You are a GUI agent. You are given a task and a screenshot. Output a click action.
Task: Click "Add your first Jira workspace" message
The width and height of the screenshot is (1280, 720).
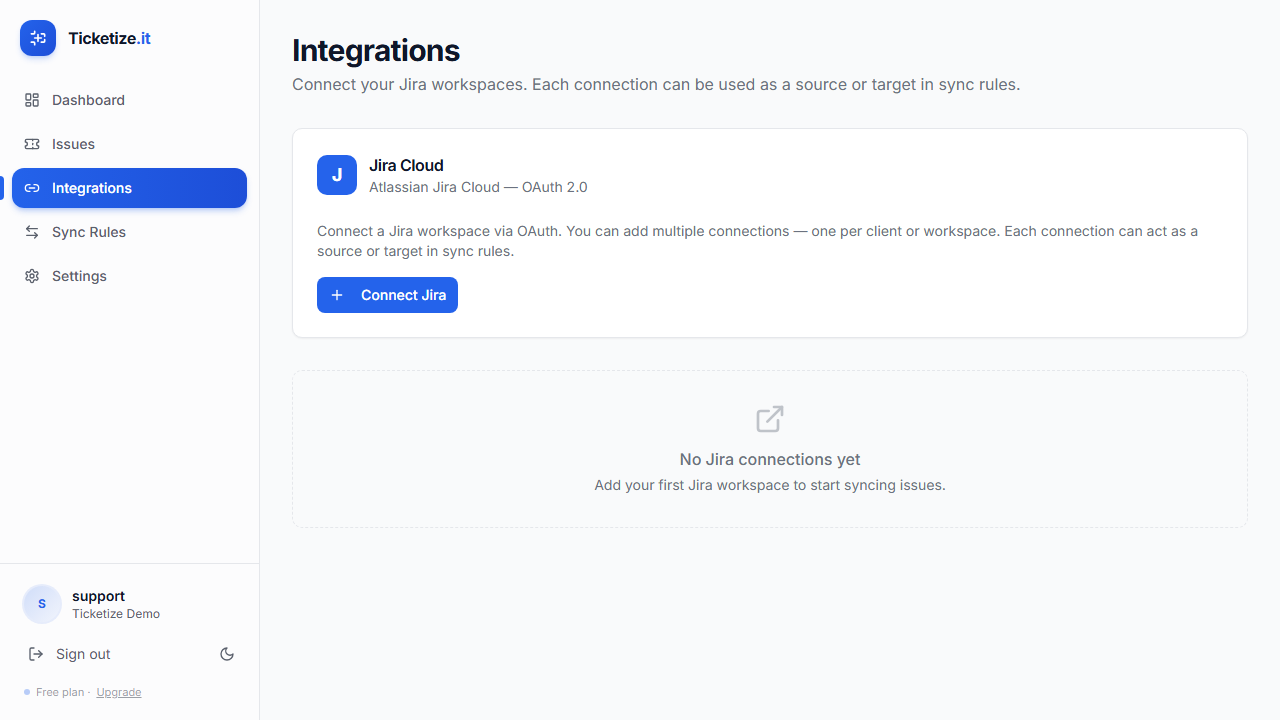point(770,485)
